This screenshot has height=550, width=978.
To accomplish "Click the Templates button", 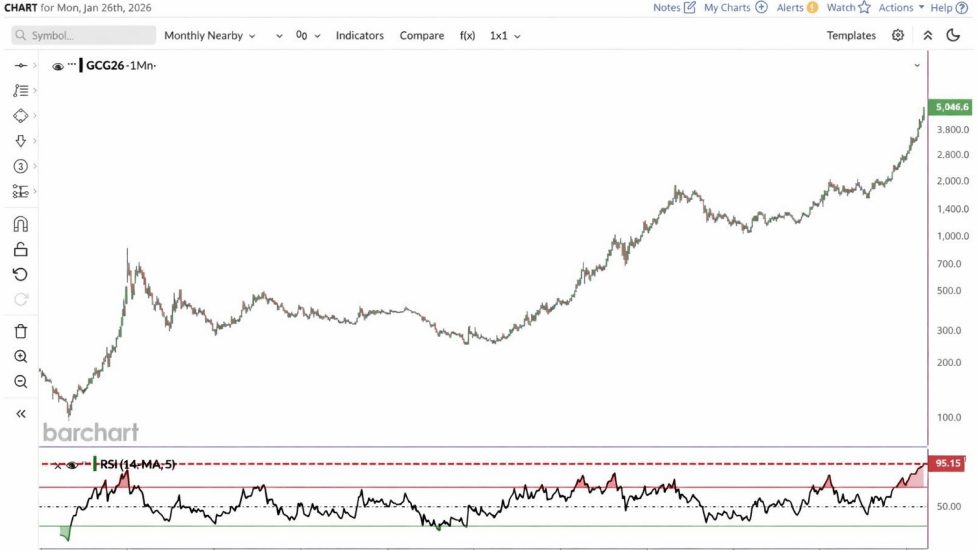I will tap(851, 35).
